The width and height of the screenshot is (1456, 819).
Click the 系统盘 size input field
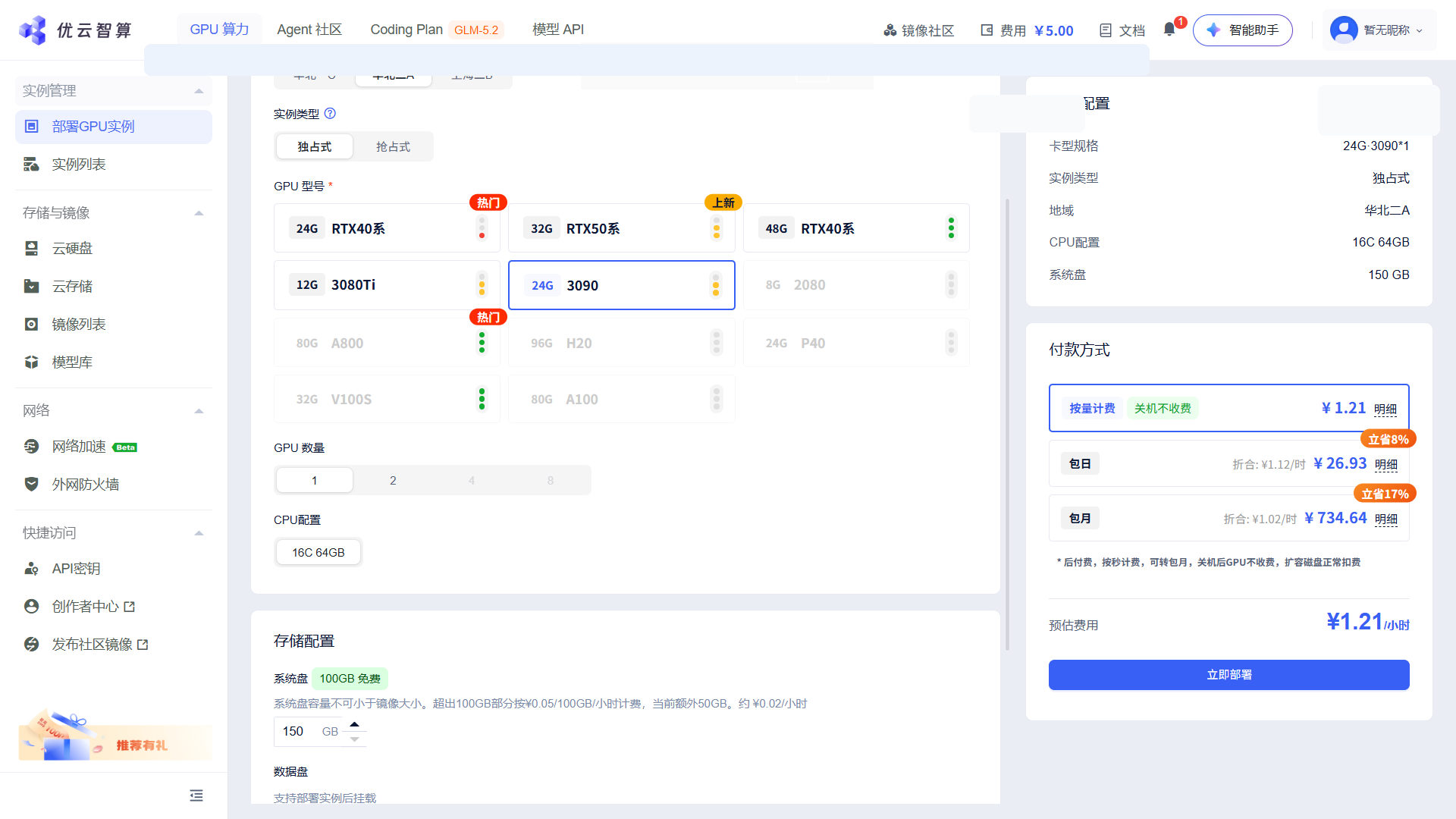tap(309, 732)
